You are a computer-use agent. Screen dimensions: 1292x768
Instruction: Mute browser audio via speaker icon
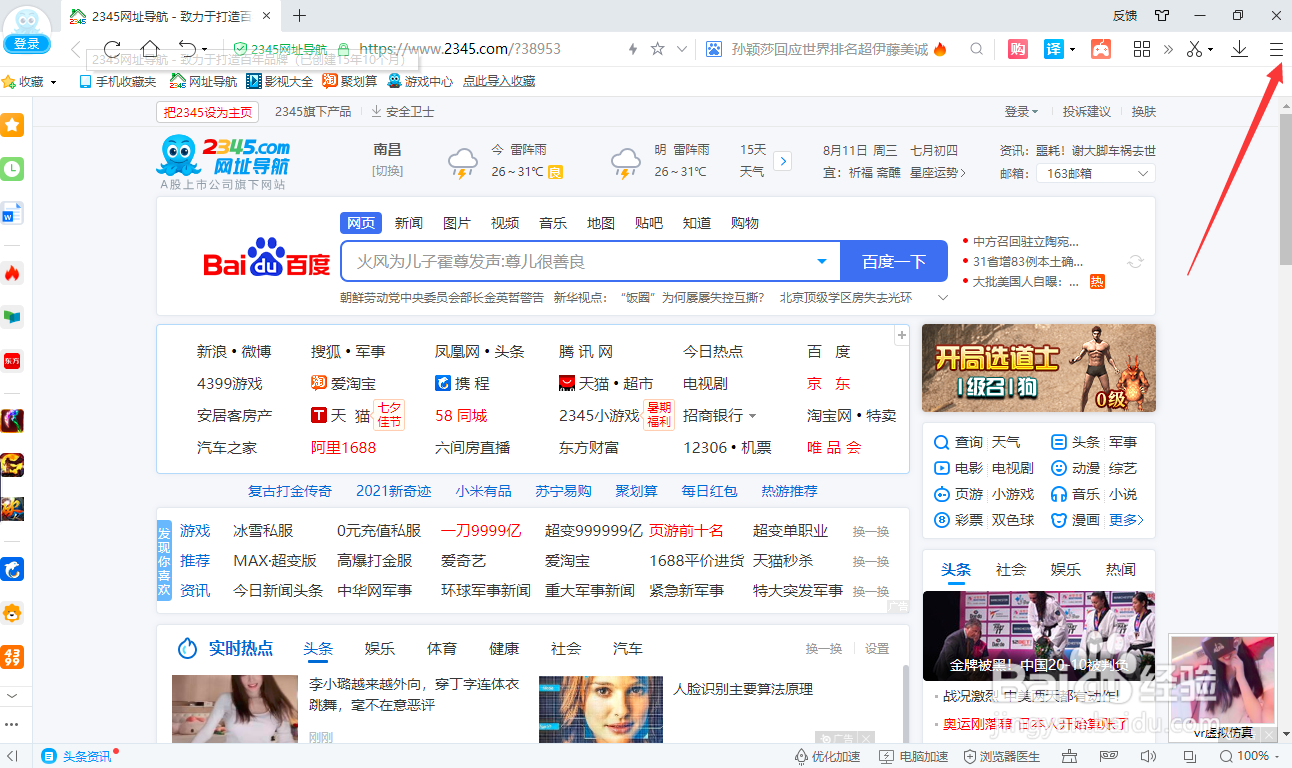[x=1148, y=756]
